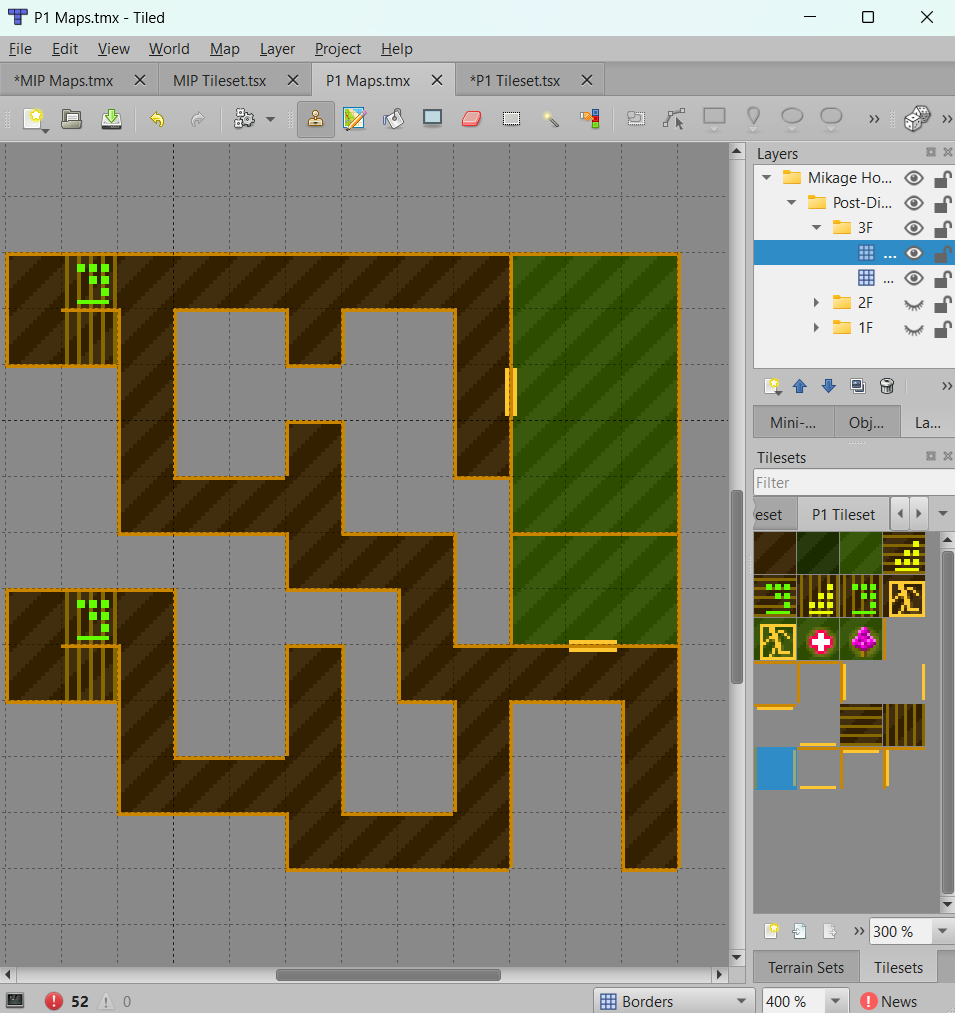Click the Command gears icon in toolbar

pyautogui.click(x=244, y=119)
